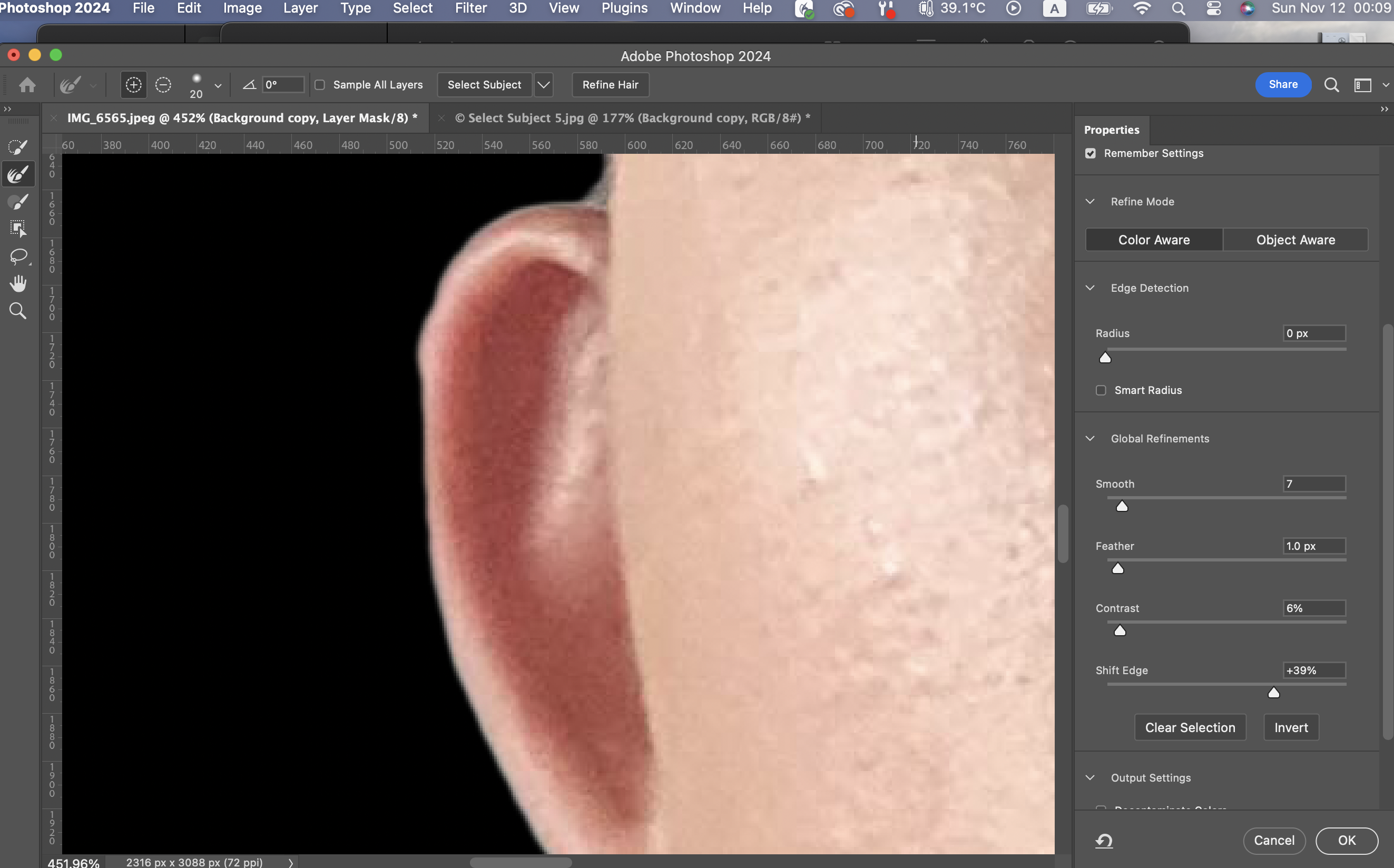Switch to Select Subject 5.jpg tab

point(632,119)
